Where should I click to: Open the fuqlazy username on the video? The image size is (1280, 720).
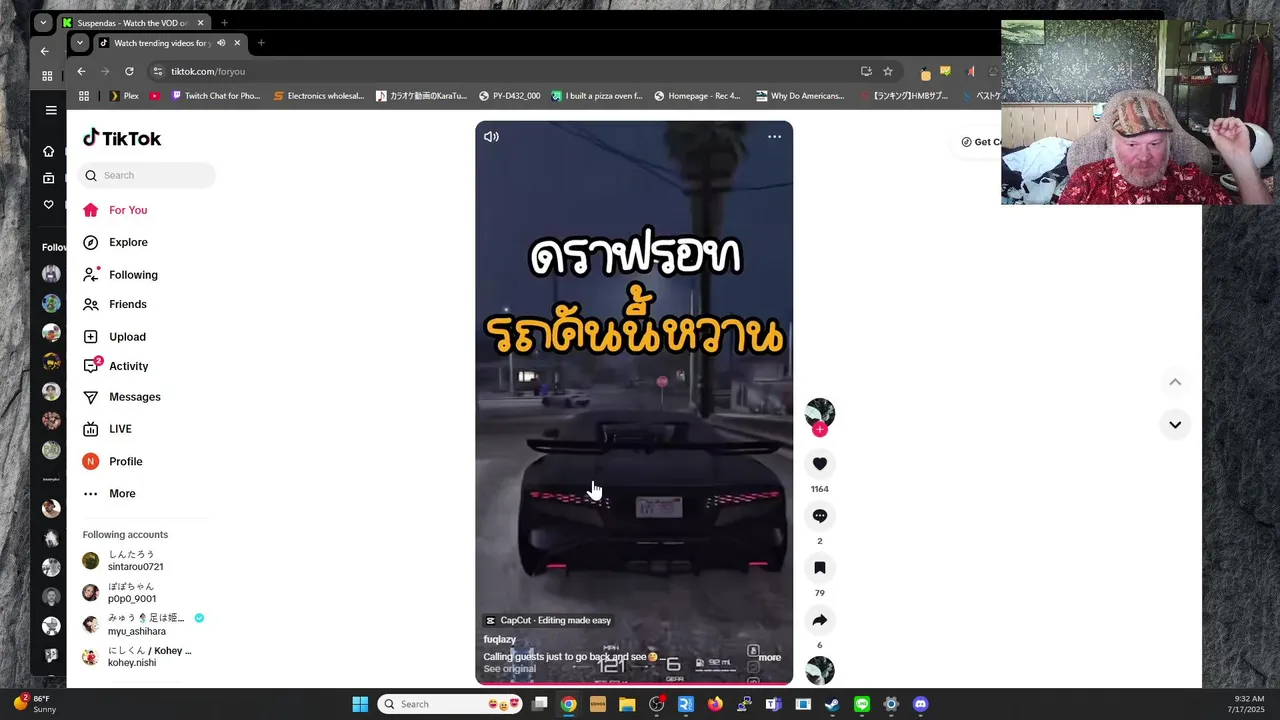coord(499,639)
